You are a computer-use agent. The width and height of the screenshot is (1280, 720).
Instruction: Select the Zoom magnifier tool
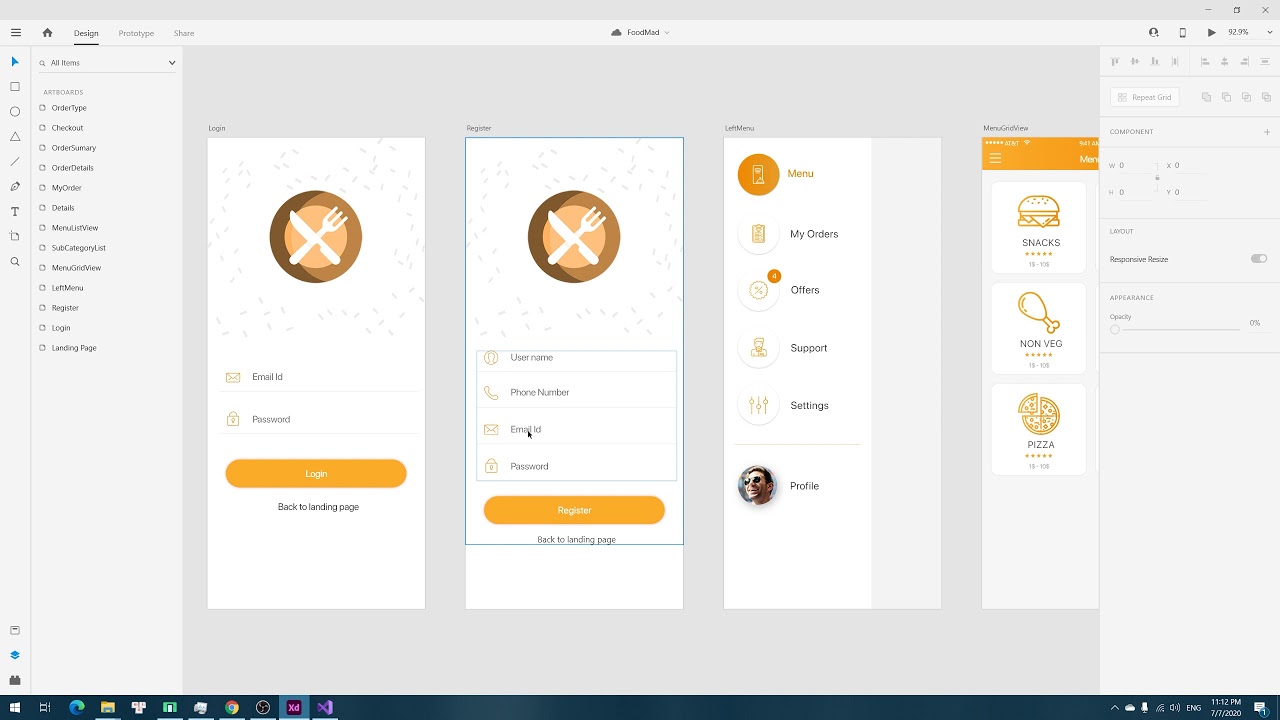tap(15, 262)
